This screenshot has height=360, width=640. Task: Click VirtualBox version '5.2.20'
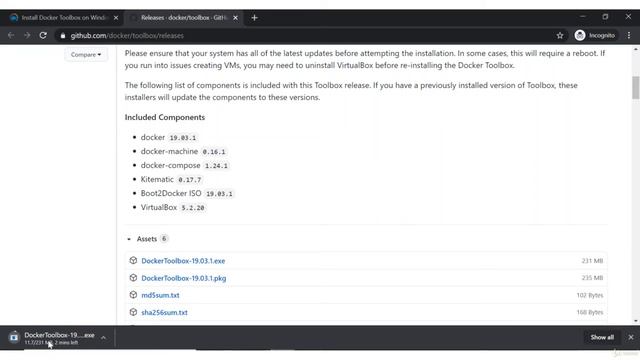coord(193,208)
